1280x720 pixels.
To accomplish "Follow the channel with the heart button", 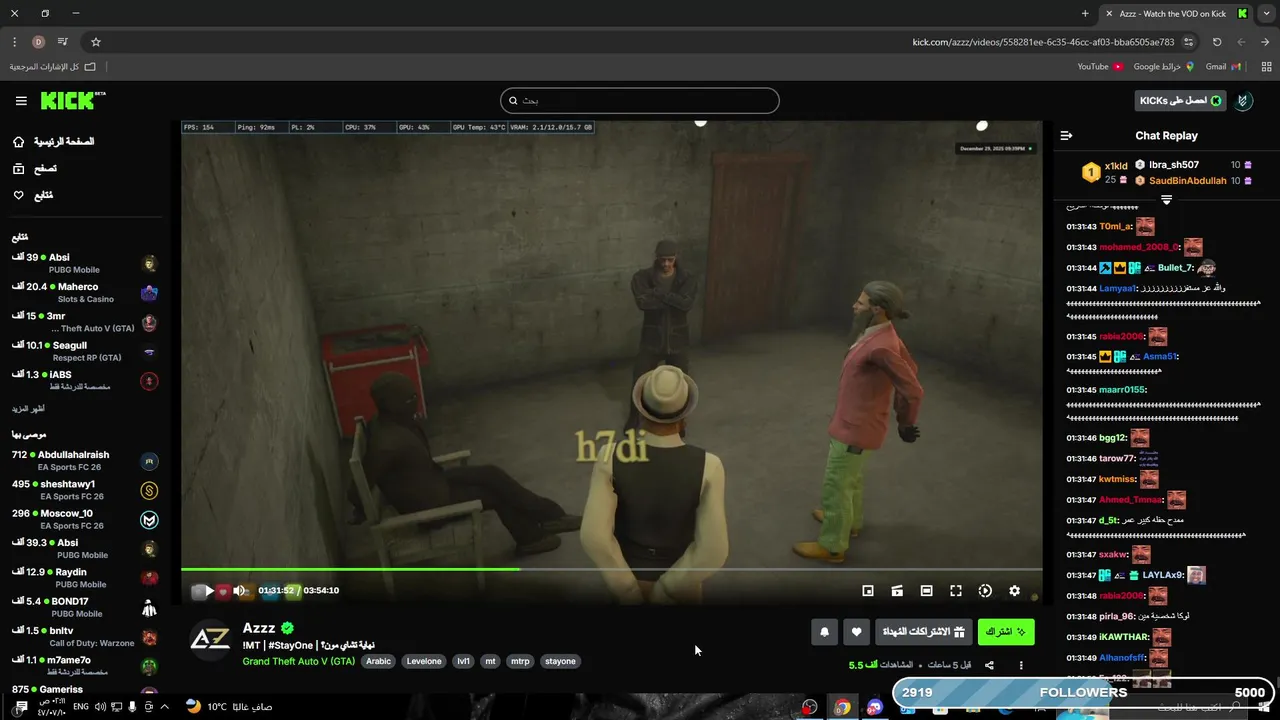I will coord(856,632).
